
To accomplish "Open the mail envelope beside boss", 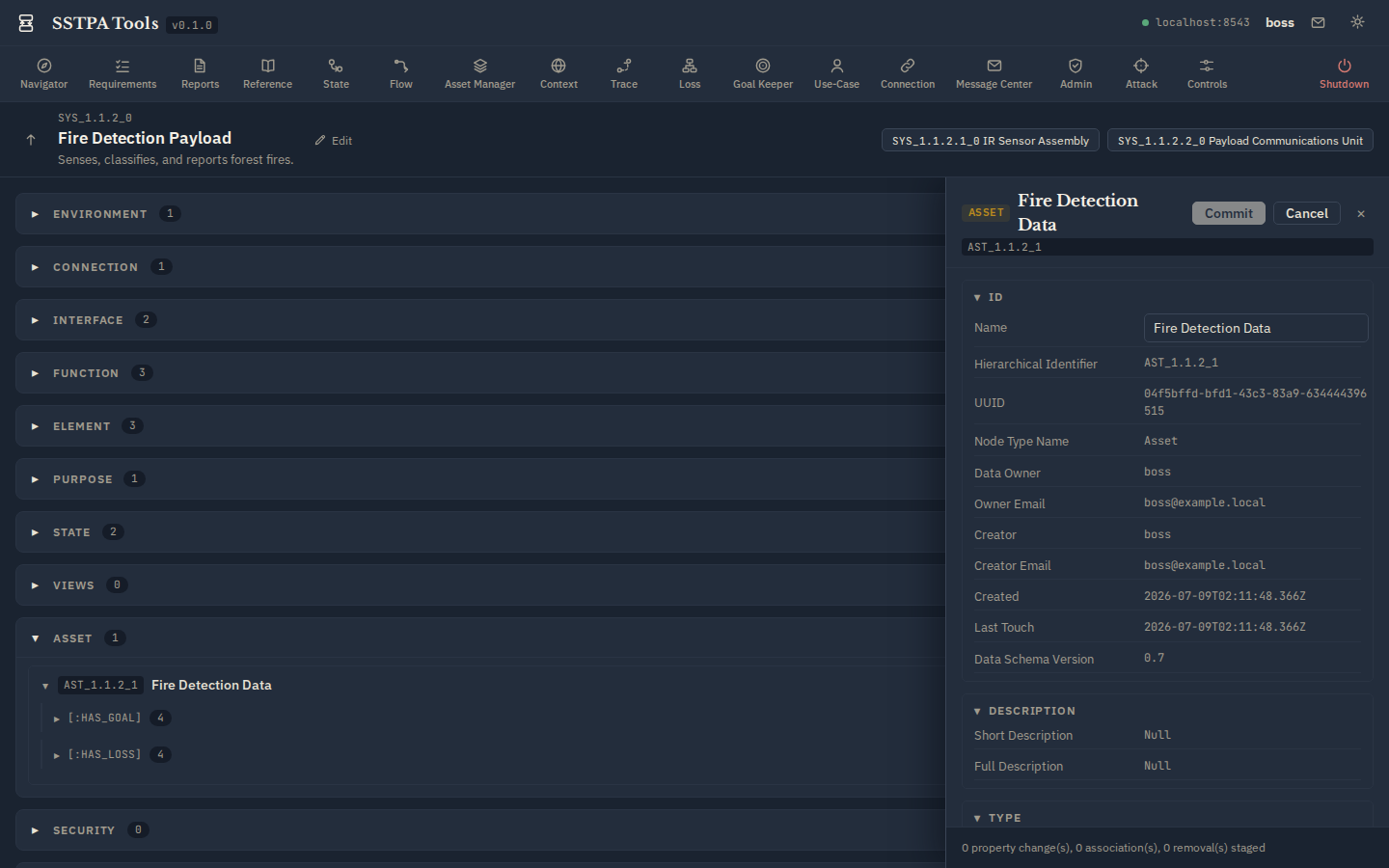I will (x=1318, y=22).
